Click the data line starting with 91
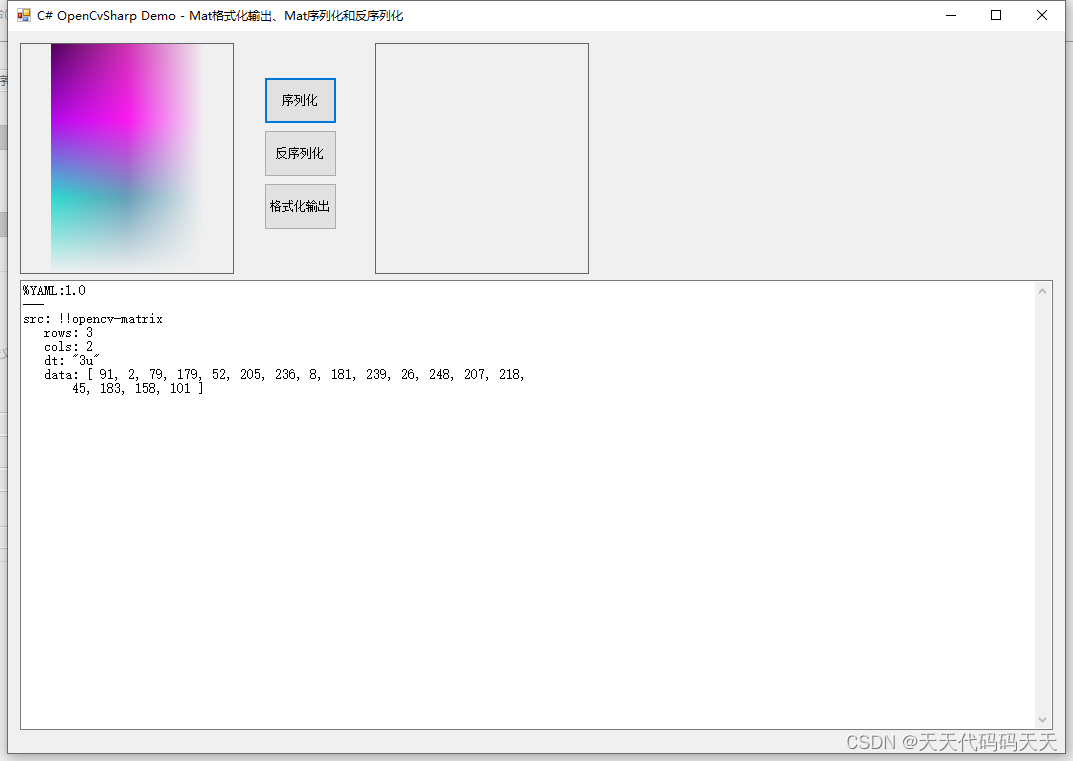 click(284, 374)
